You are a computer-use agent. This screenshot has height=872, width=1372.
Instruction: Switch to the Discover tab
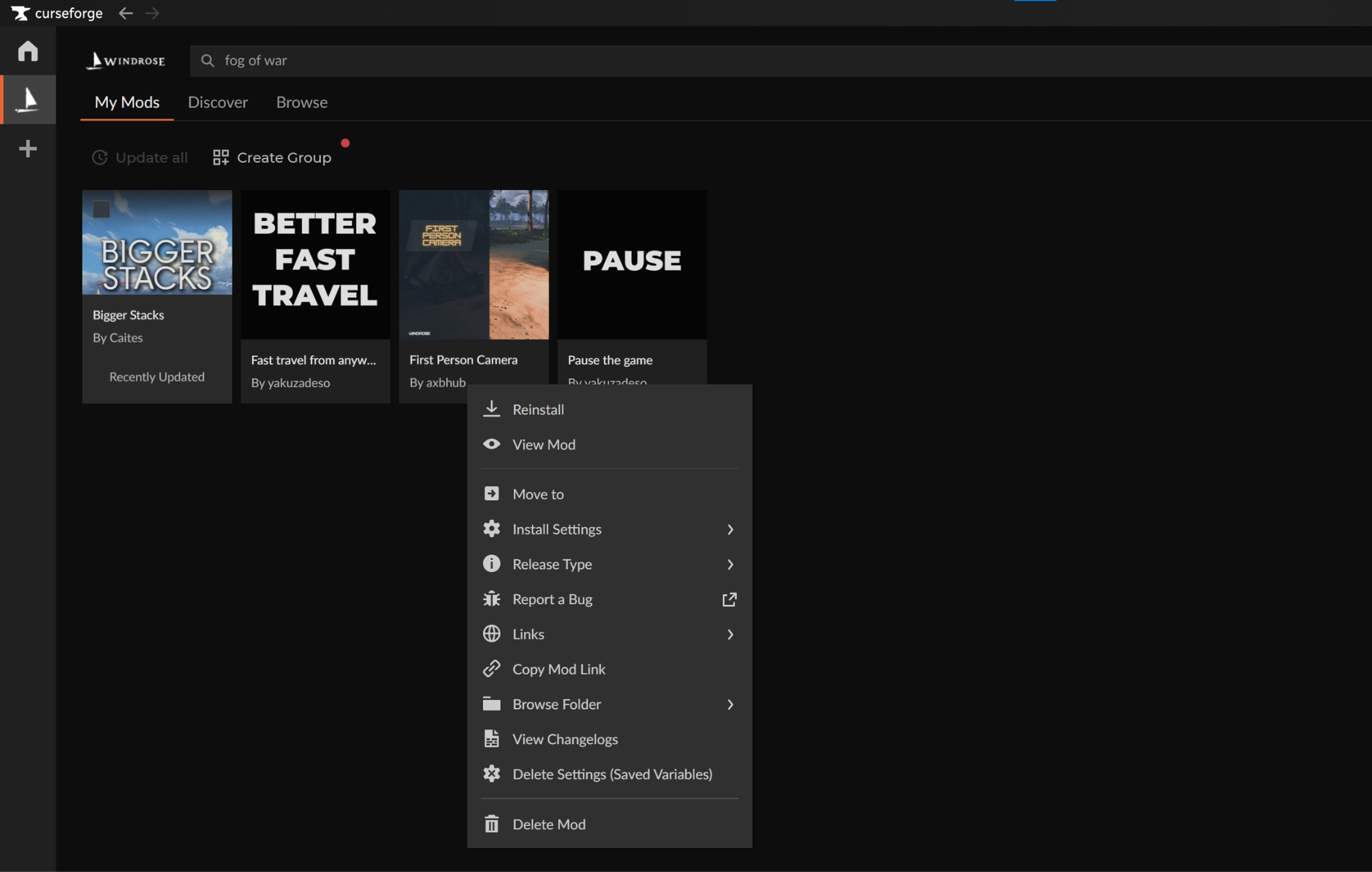pyautogui.click(x=217, y=102)
